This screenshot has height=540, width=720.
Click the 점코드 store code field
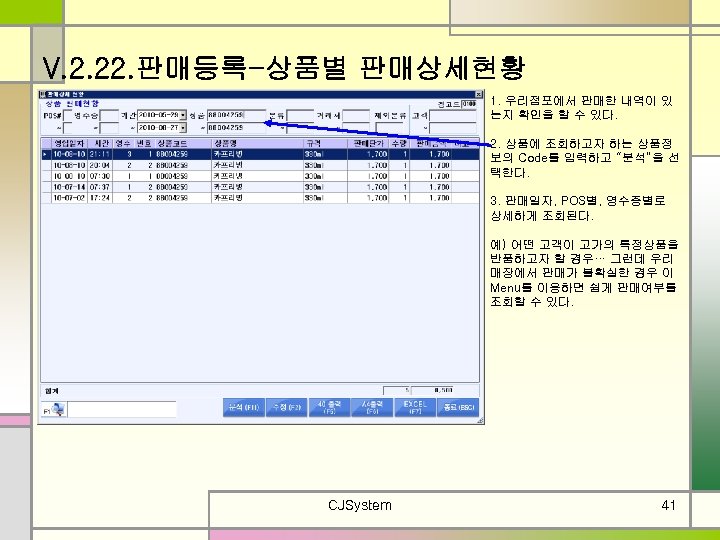pos(469,104)
